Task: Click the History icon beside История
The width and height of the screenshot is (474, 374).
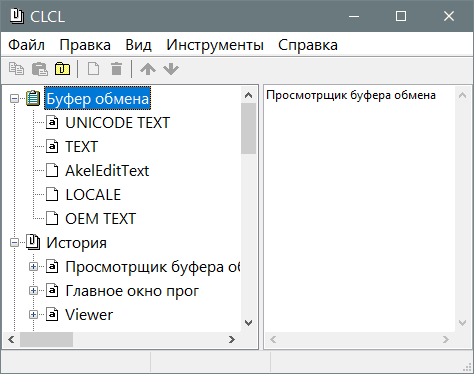Action: (33, 242)
